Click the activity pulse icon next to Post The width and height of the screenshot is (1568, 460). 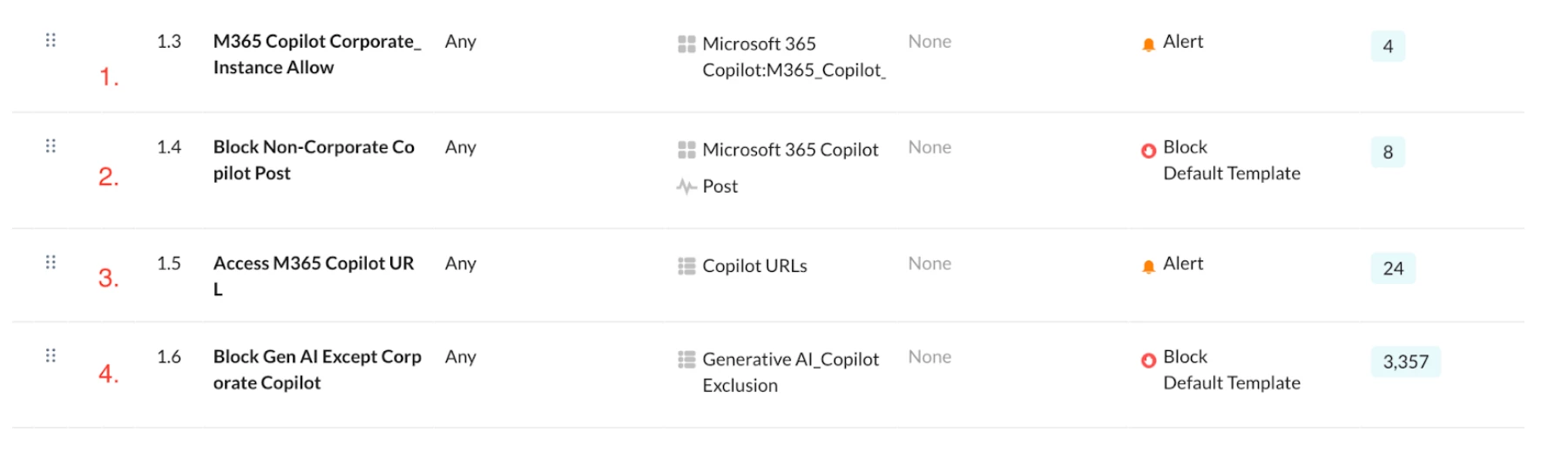tap(686, 186)
